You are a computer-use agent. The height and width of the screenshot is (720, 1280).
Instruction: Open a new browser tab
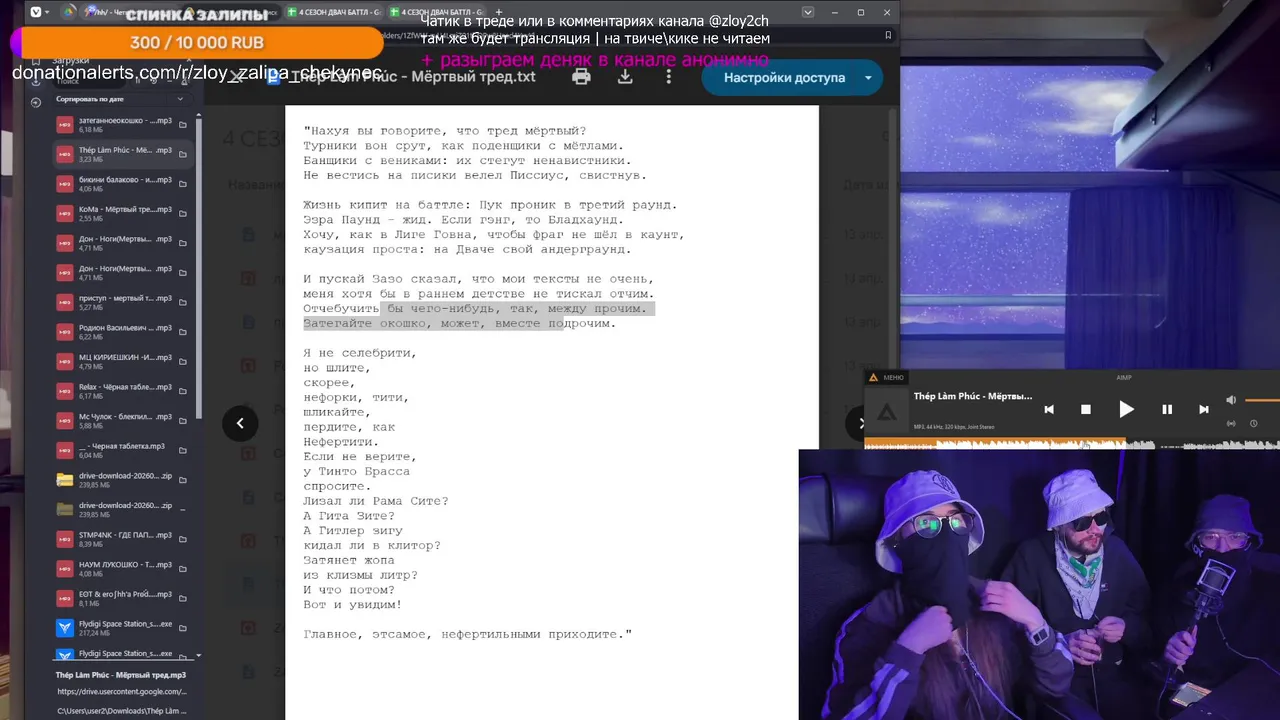point(500,12)
